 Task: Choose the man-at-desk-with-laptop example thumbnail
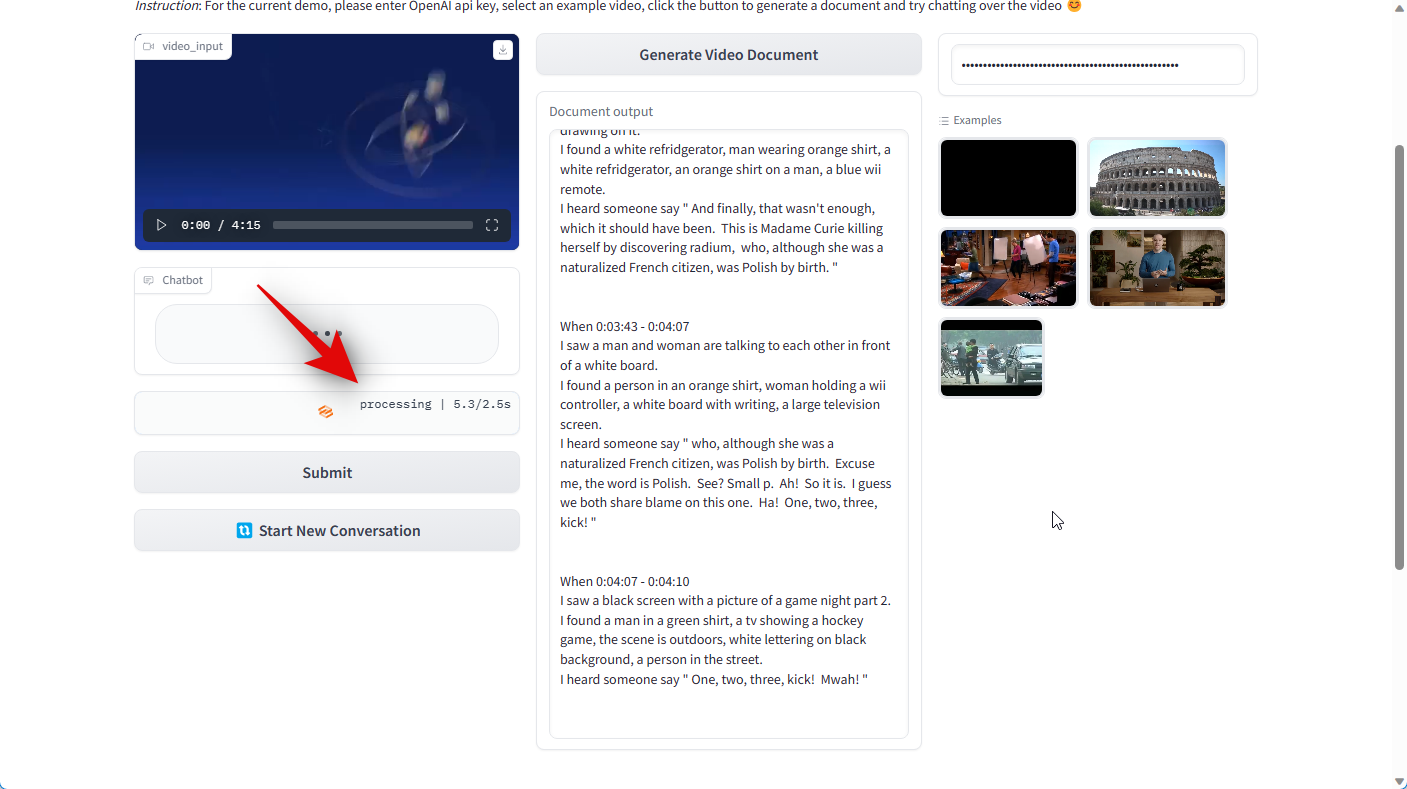coord(1157,268)
